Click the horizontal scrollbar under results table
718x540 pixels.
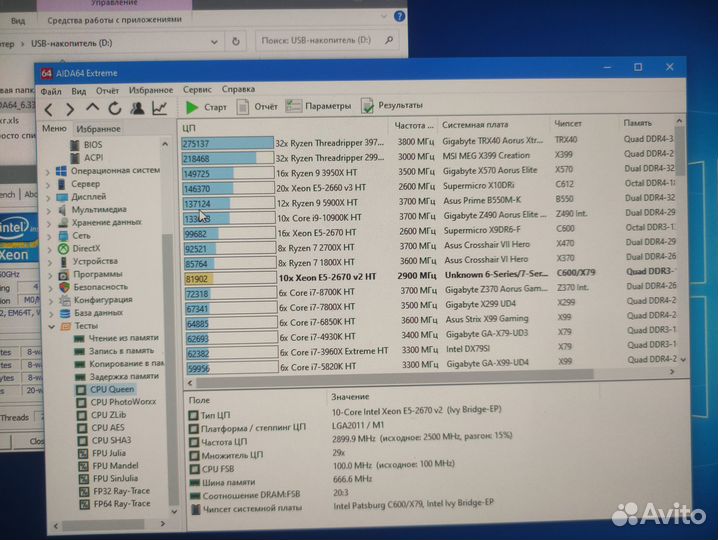point(394,376)
